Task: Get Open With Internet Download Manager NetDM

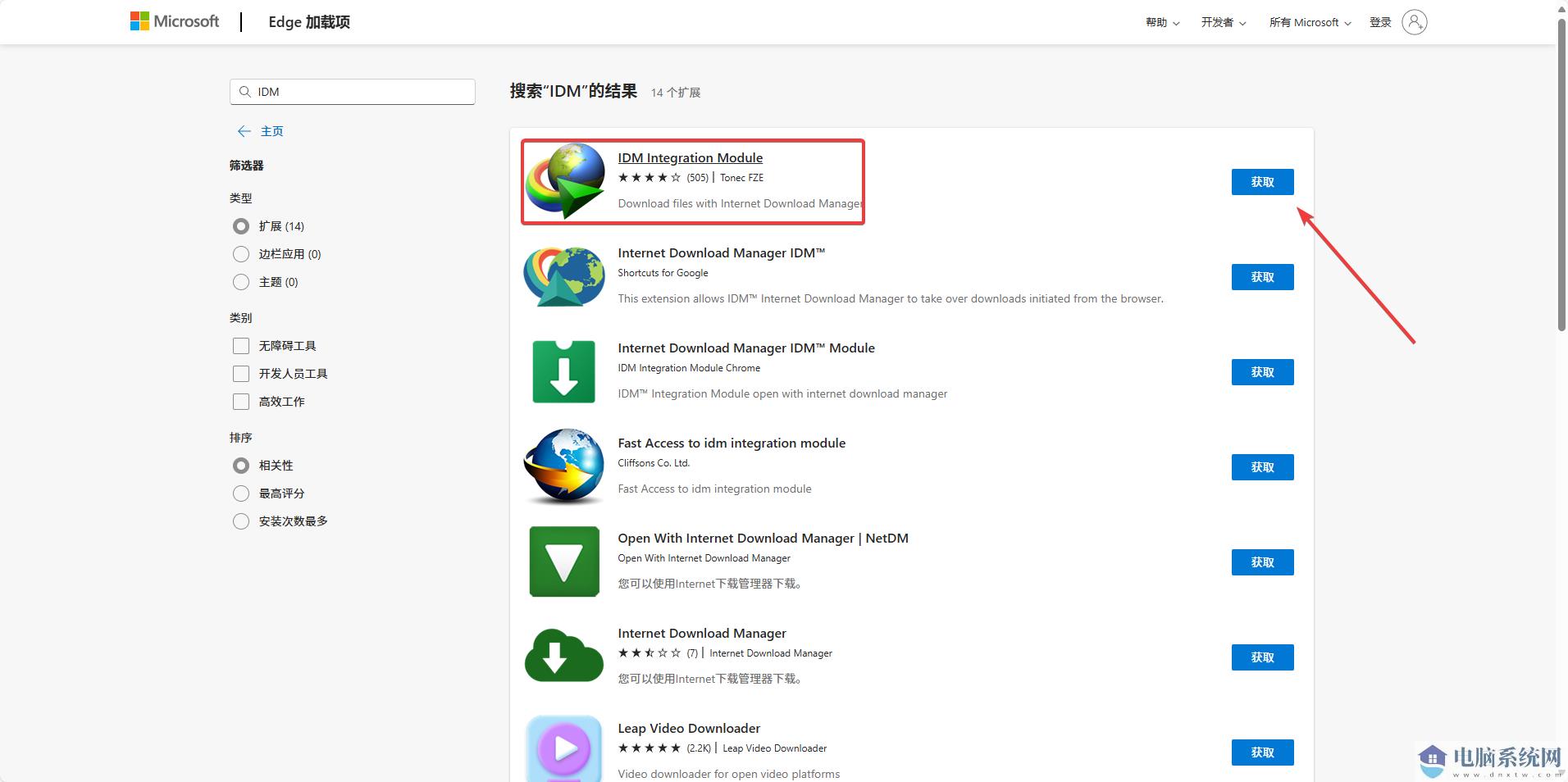Action: coord(1262,562)
